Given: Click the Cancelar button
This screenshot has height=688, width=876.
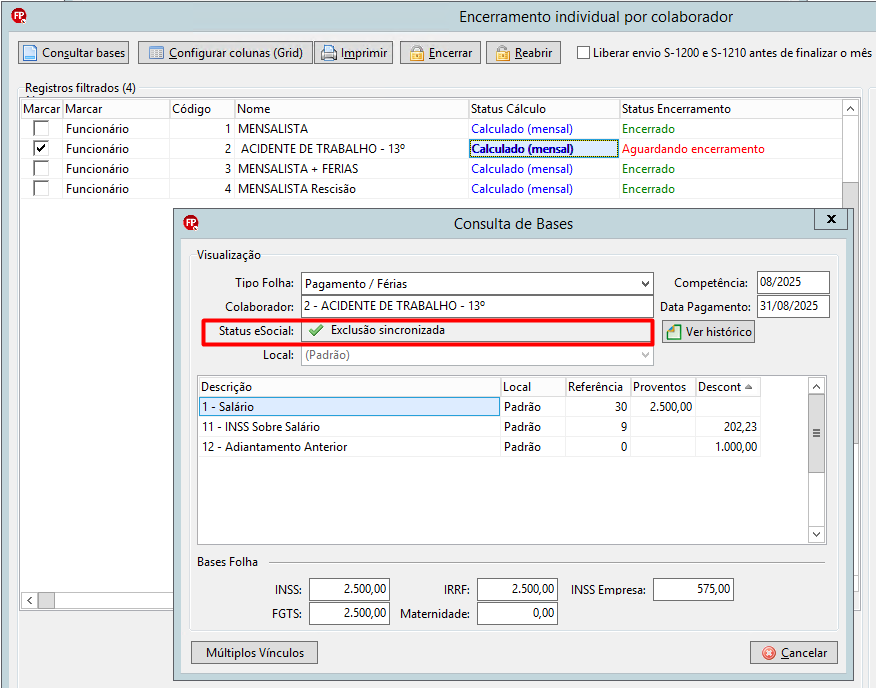Looking at the screenshot, I should 794,653.
